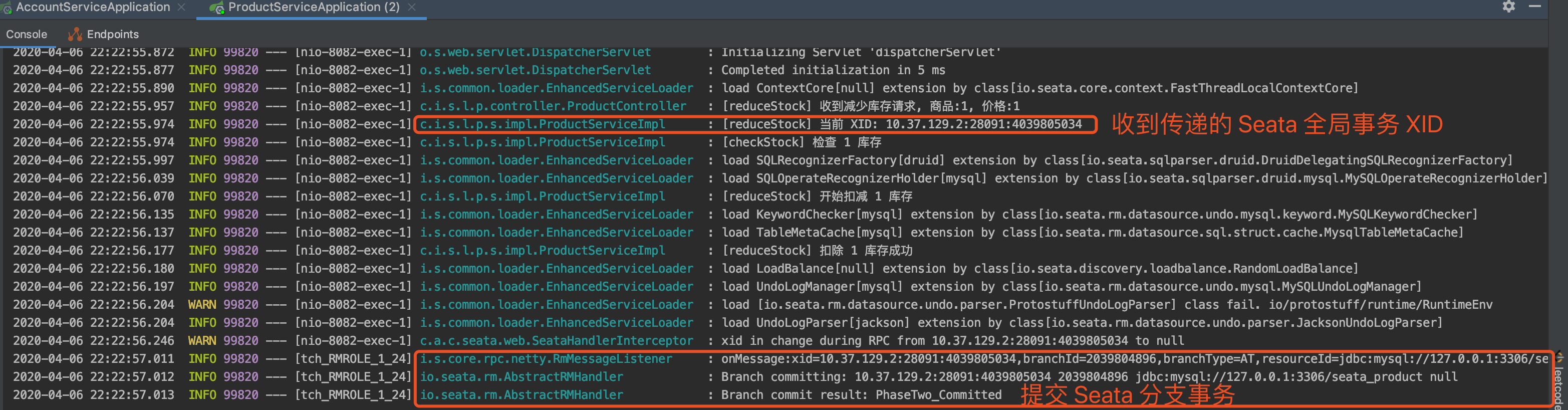Hide the run tool window

click(1534, 7)
